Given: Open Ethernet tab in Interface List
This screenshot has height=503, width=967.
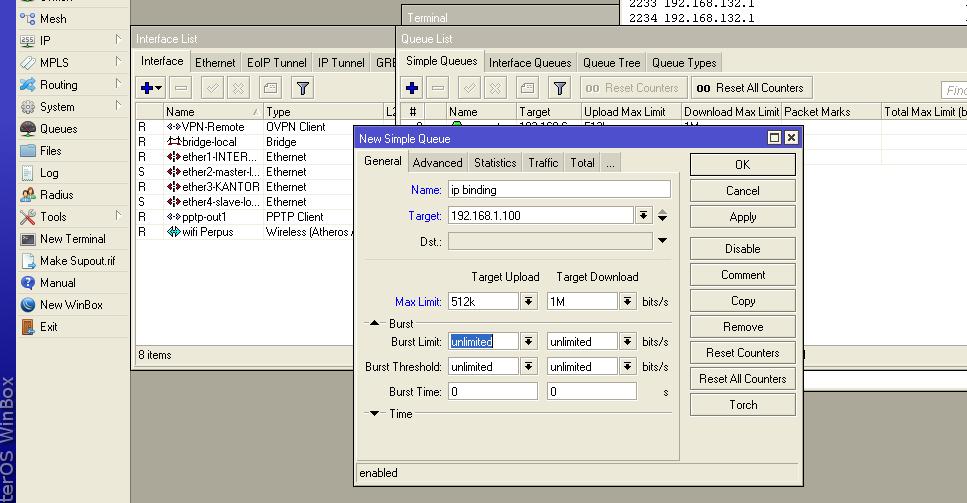Looking at the screenshot, I should tap(215, 63).
